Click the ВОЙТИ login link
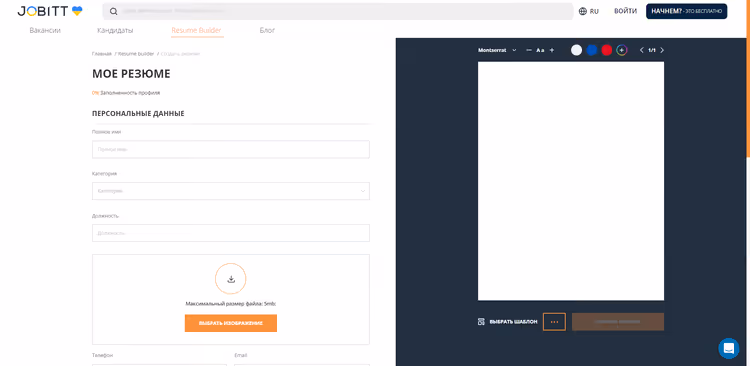Viewport: 750px width, 366px height. pos(625,11)
